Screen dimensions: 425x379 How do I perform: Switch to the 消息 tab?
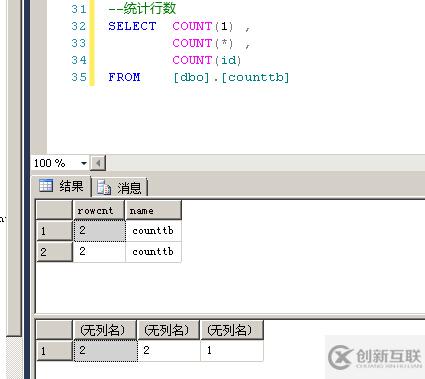[x=119, y=188]
